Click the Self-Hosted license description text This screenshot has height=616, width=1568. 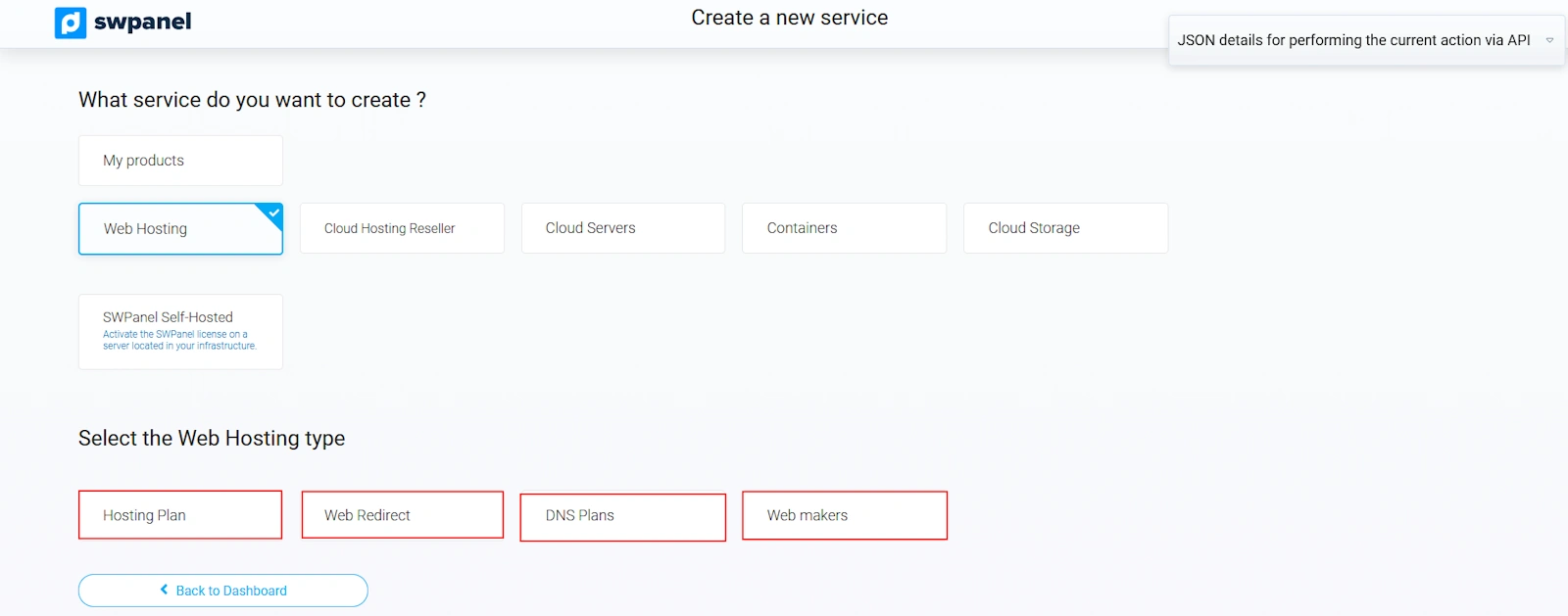click(x=179, y=340)
